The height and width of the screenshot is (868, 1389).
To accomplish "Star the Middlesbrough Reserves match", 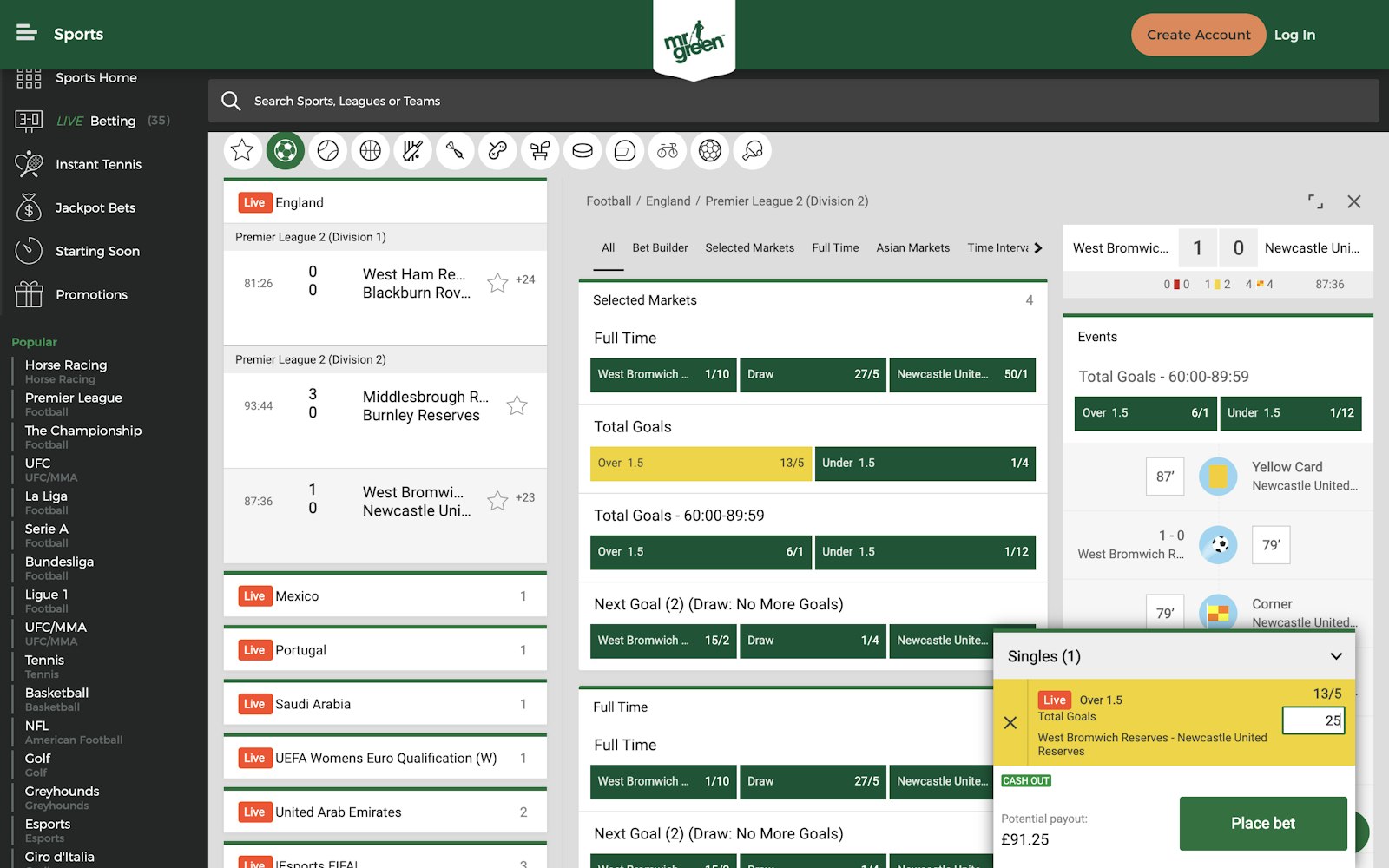I will point(517,404).
